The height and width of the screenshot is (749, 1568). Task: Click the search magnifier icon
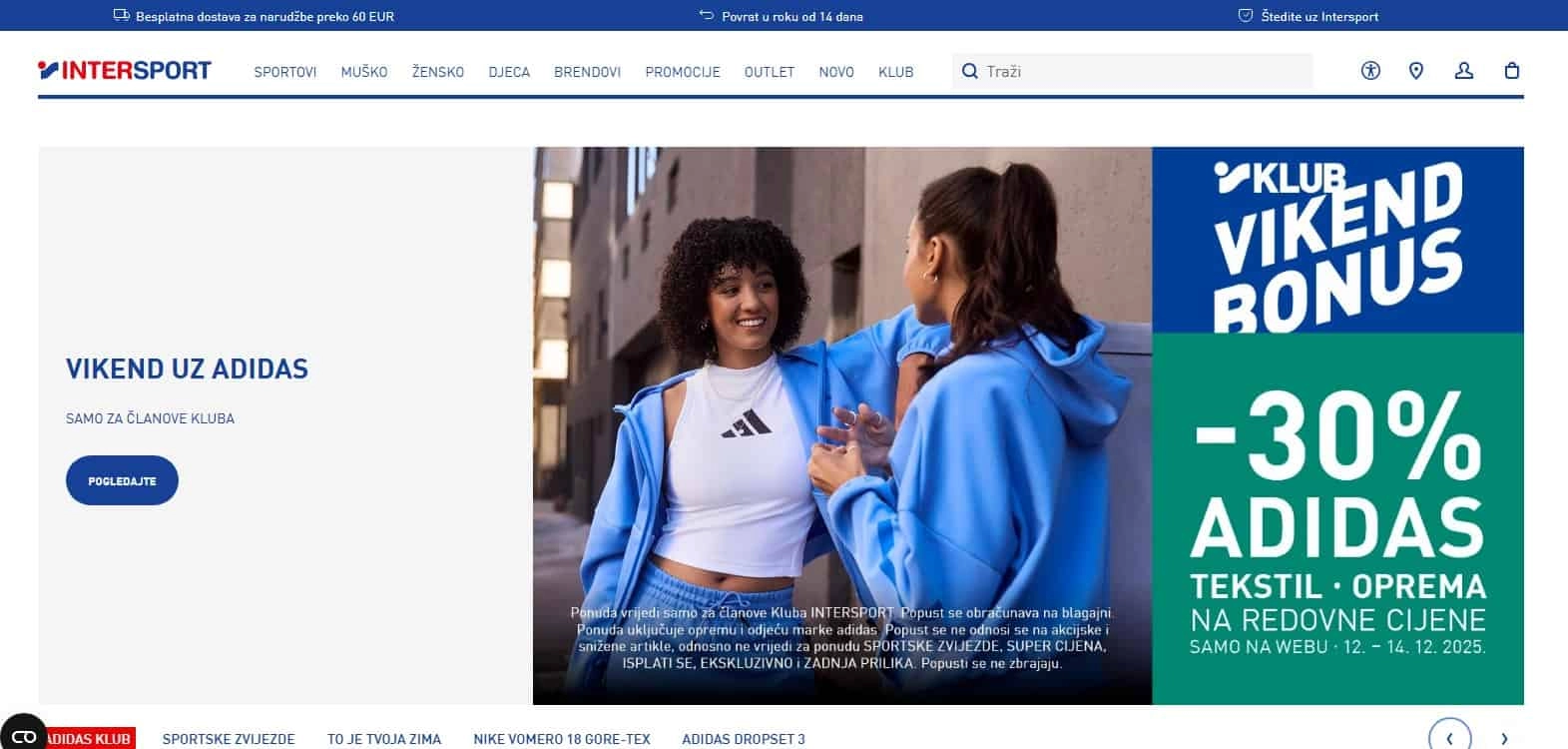pos(969,72)
